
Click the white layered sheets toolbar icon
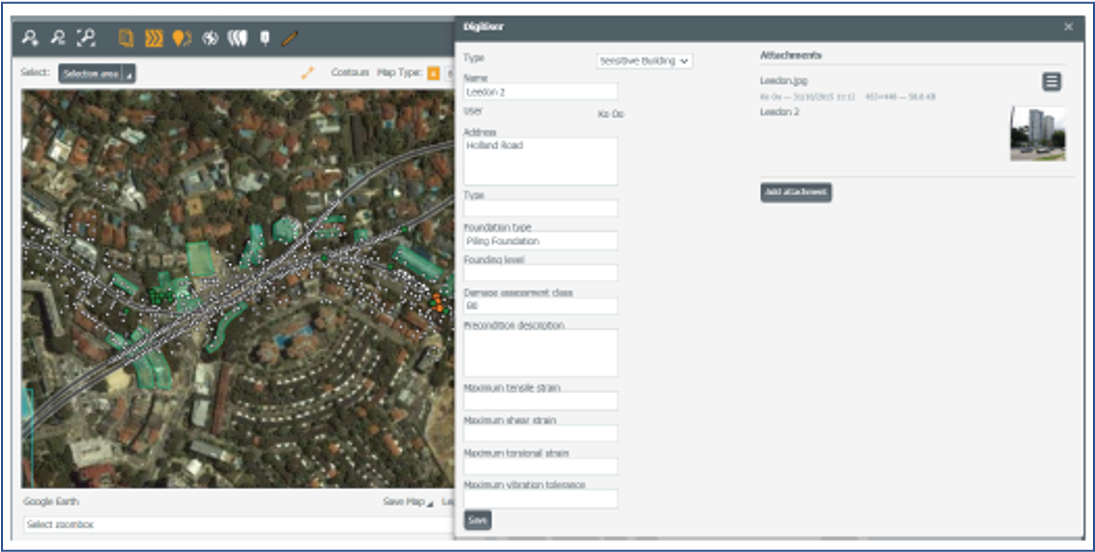tap(237, 38)
